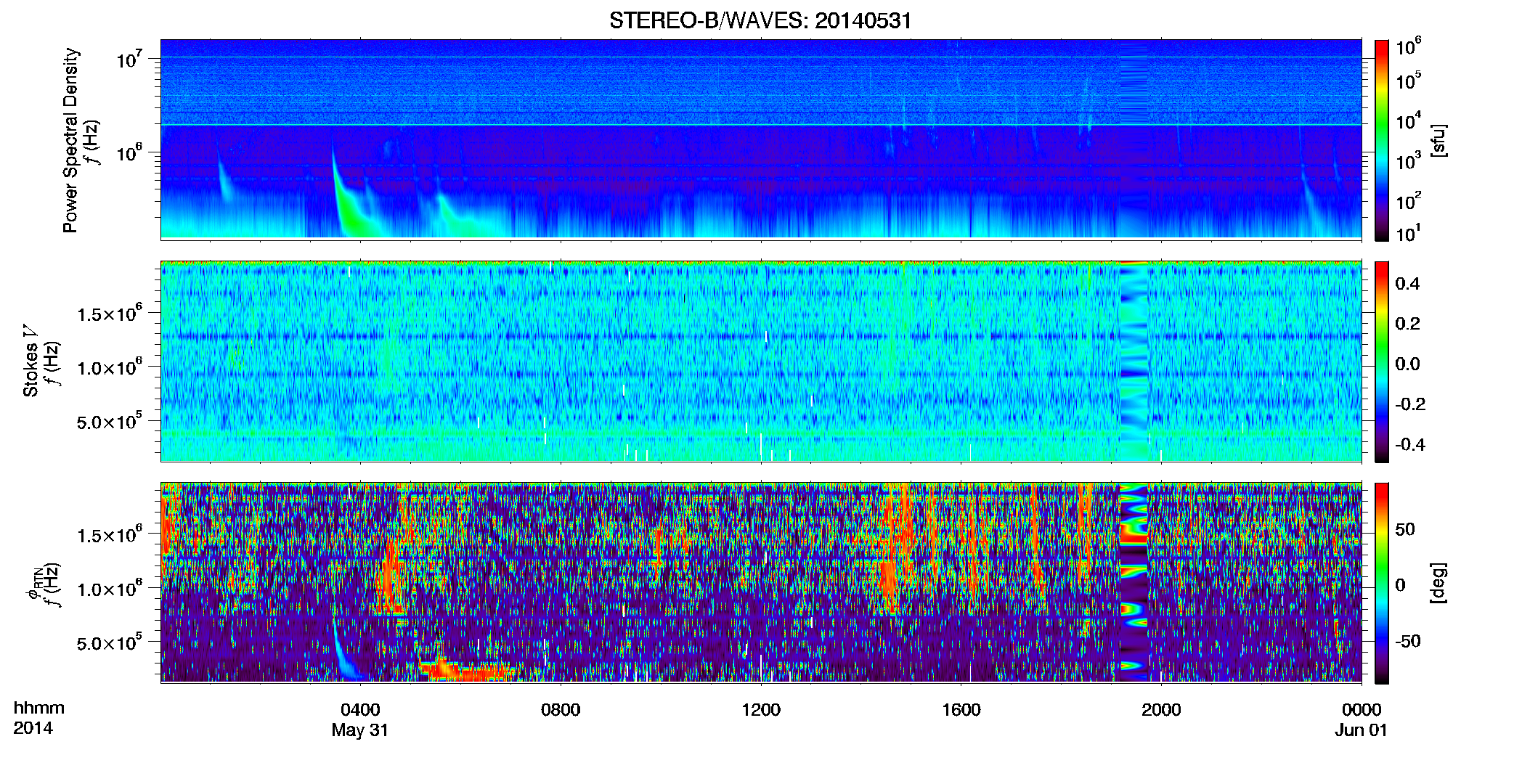This screenshot has width=1522, height=784.
Task: Click the Stokes V color bar
Action: (x=1382, y=362)
